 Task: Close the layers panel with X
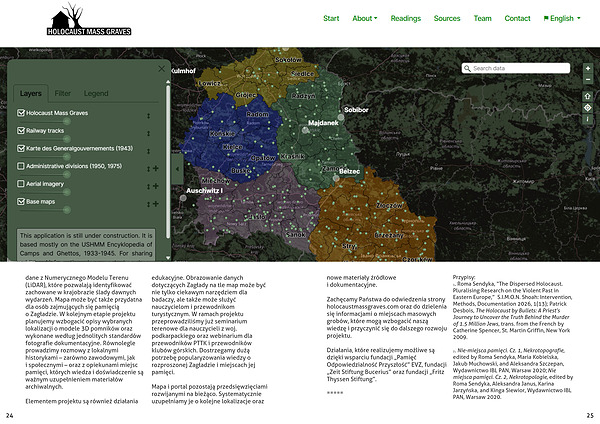[161, 68]
